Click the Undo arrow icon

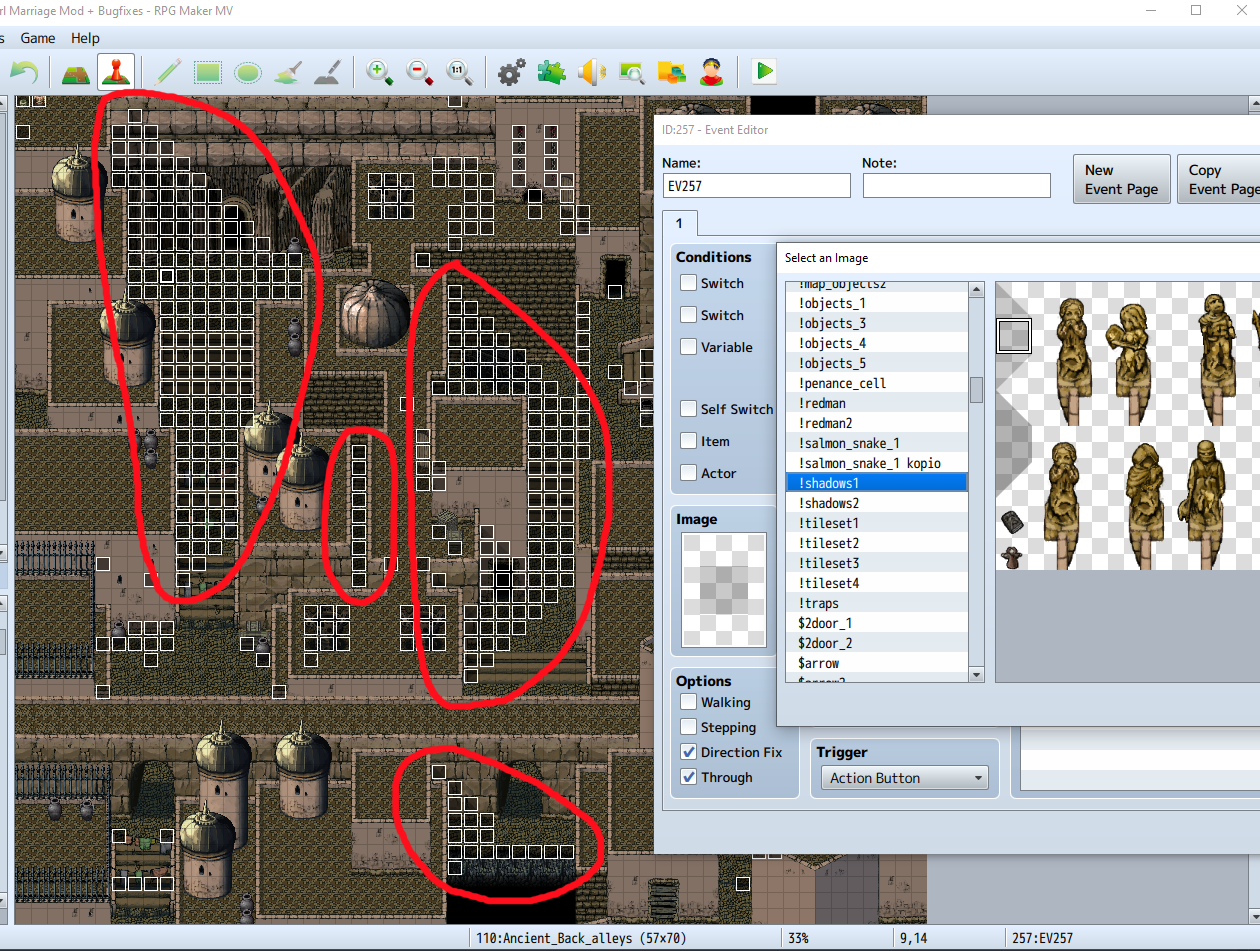[x=24, y=72]
